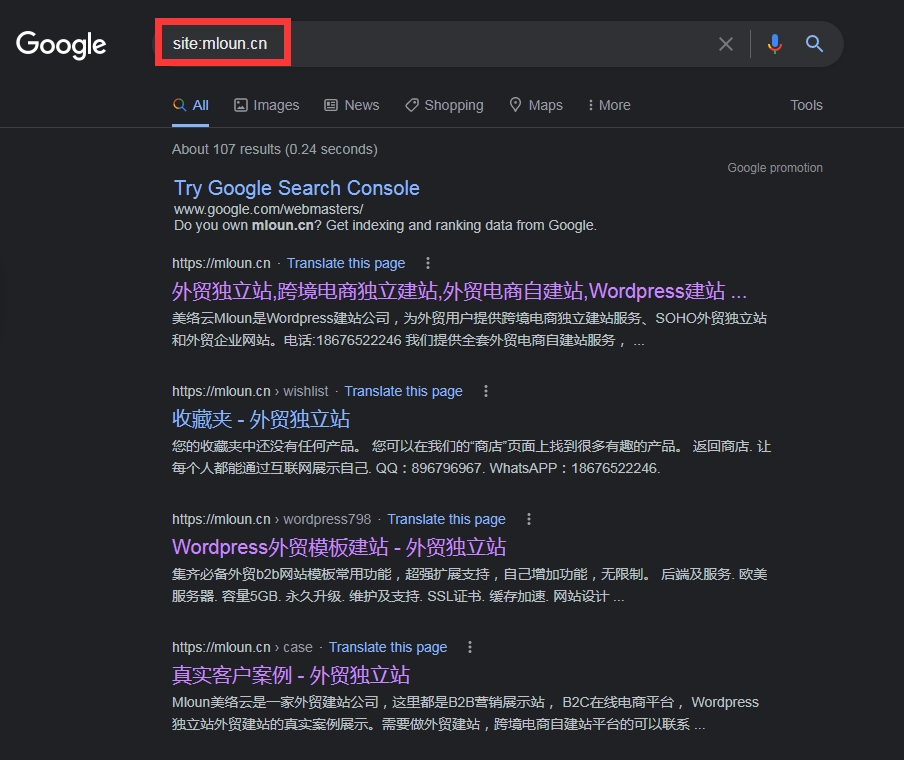Open the 真实客户案例 - 外贸独立站 result
904x760 pixels.
coord(291,675)
